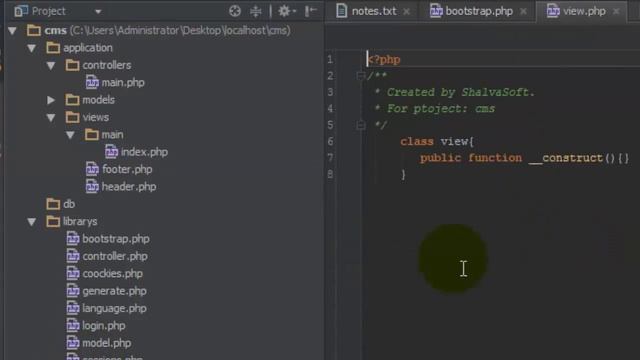Click the cms project folder icon
The height and width of the screenshot is (360, 640).
[x=34, y=30]
